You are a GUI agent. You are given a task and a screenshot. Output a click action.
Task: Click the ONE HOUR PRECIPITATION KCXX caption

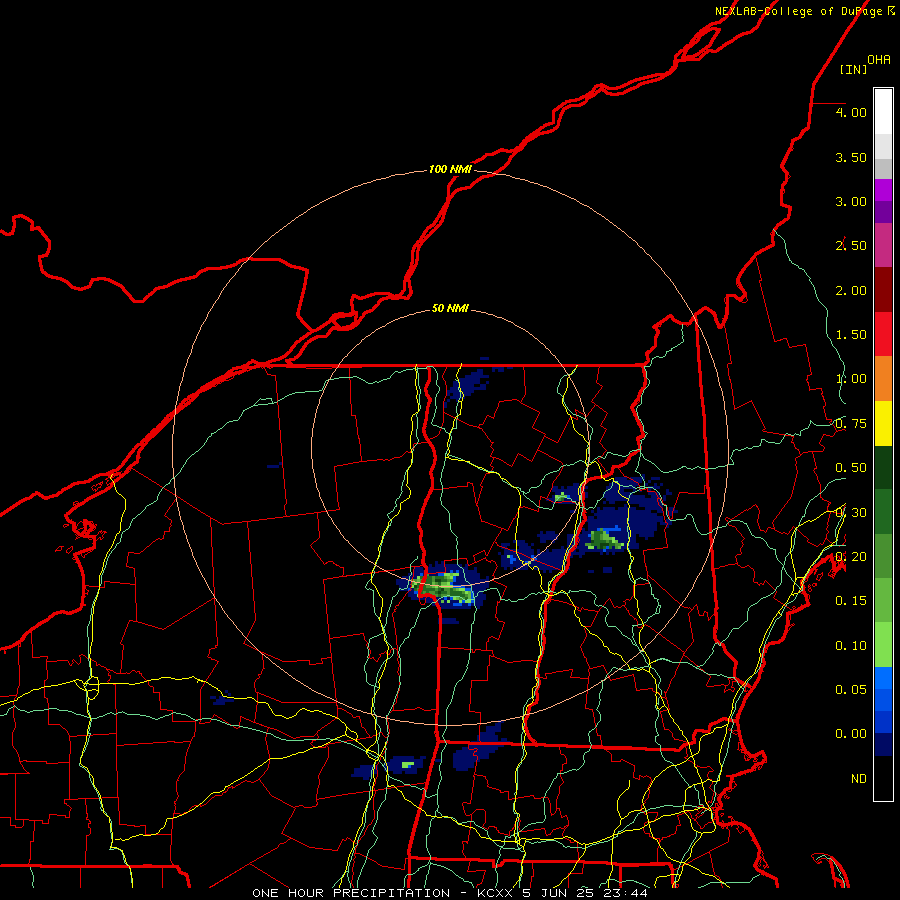450,893
